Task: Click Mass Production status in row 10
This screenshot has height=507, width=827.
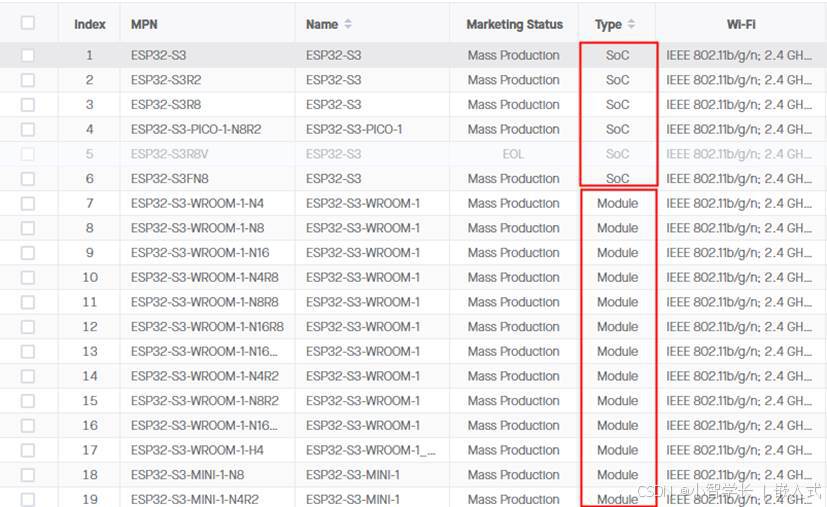Action: (513, 278)
